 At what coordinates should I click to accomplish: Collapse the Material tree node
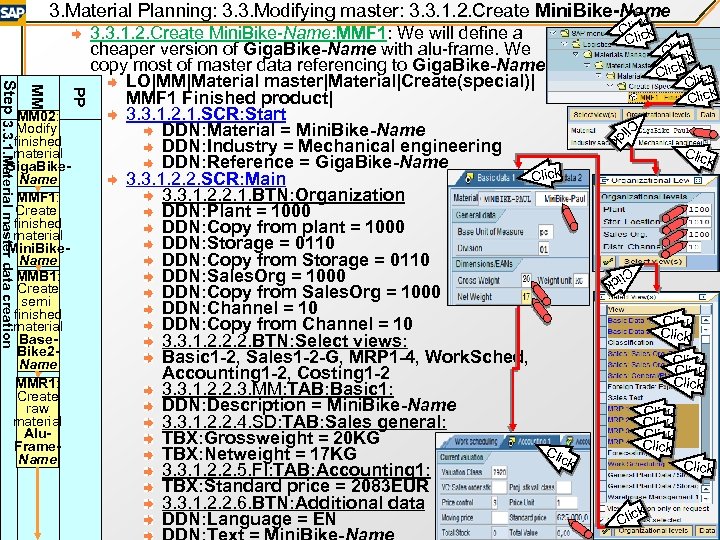click(599, 76)
